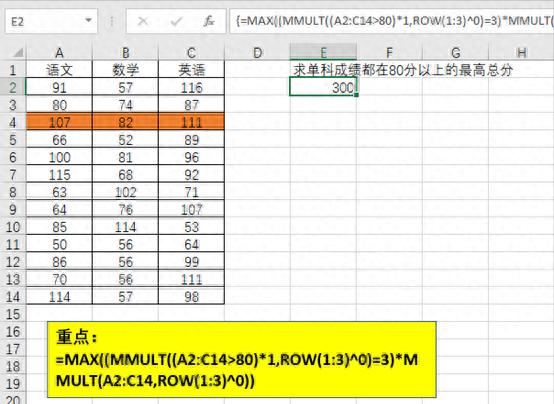Select row 15 header
The height and width of the screenshot is (404, 554).
point(13,314)
